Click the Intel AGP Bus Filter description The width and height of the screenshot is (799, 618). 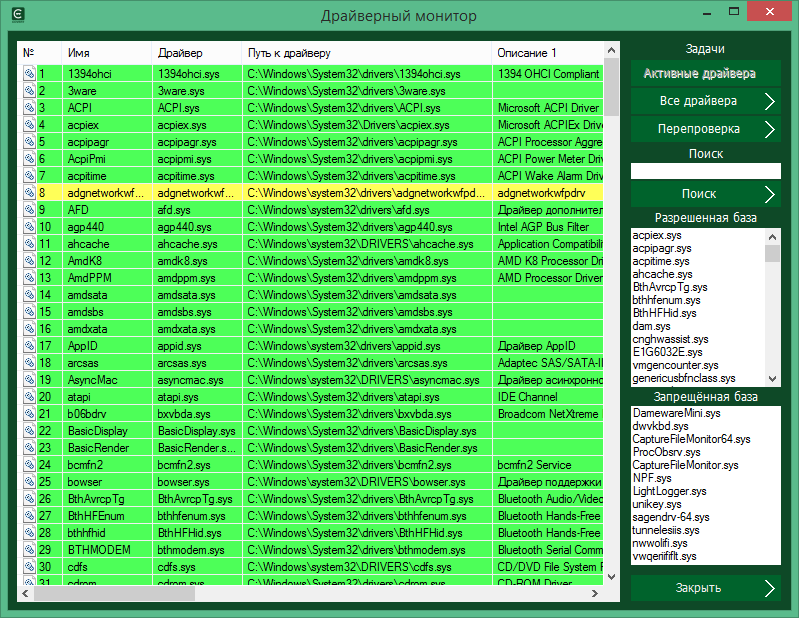coord(548,227)
